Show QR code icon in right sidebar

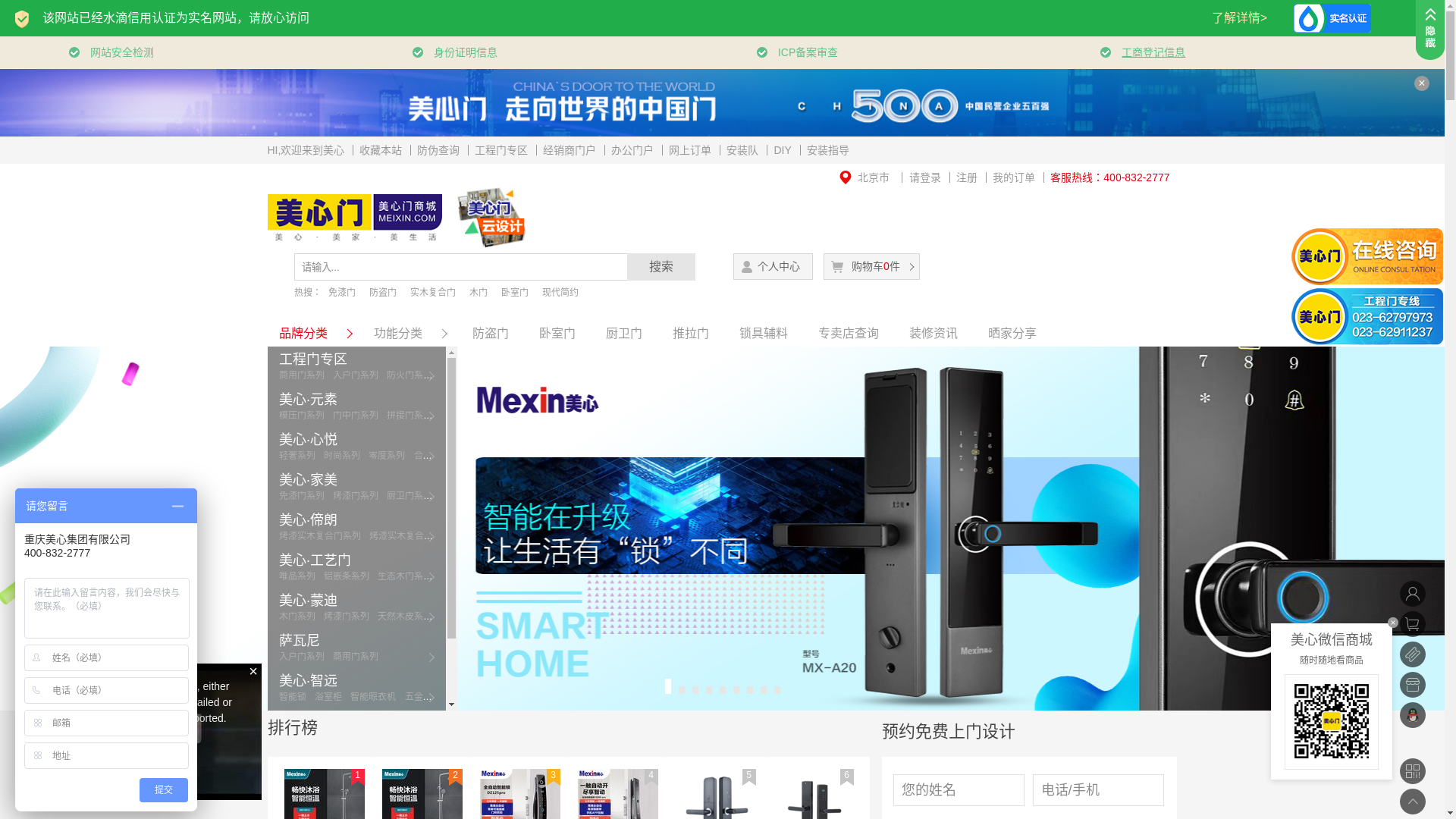tap(1412, 771)
